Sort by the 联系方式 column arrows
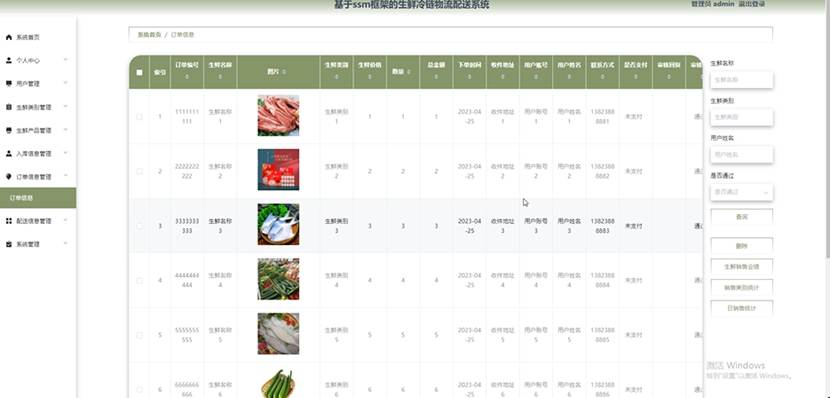 pyautogui.click(x=602, y=77)
